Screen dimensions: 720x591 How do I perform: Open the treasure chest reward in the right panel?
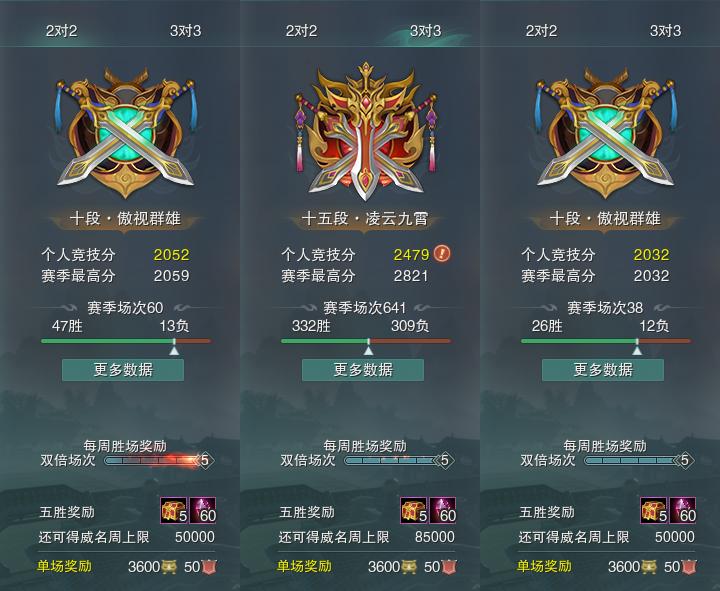654,510
